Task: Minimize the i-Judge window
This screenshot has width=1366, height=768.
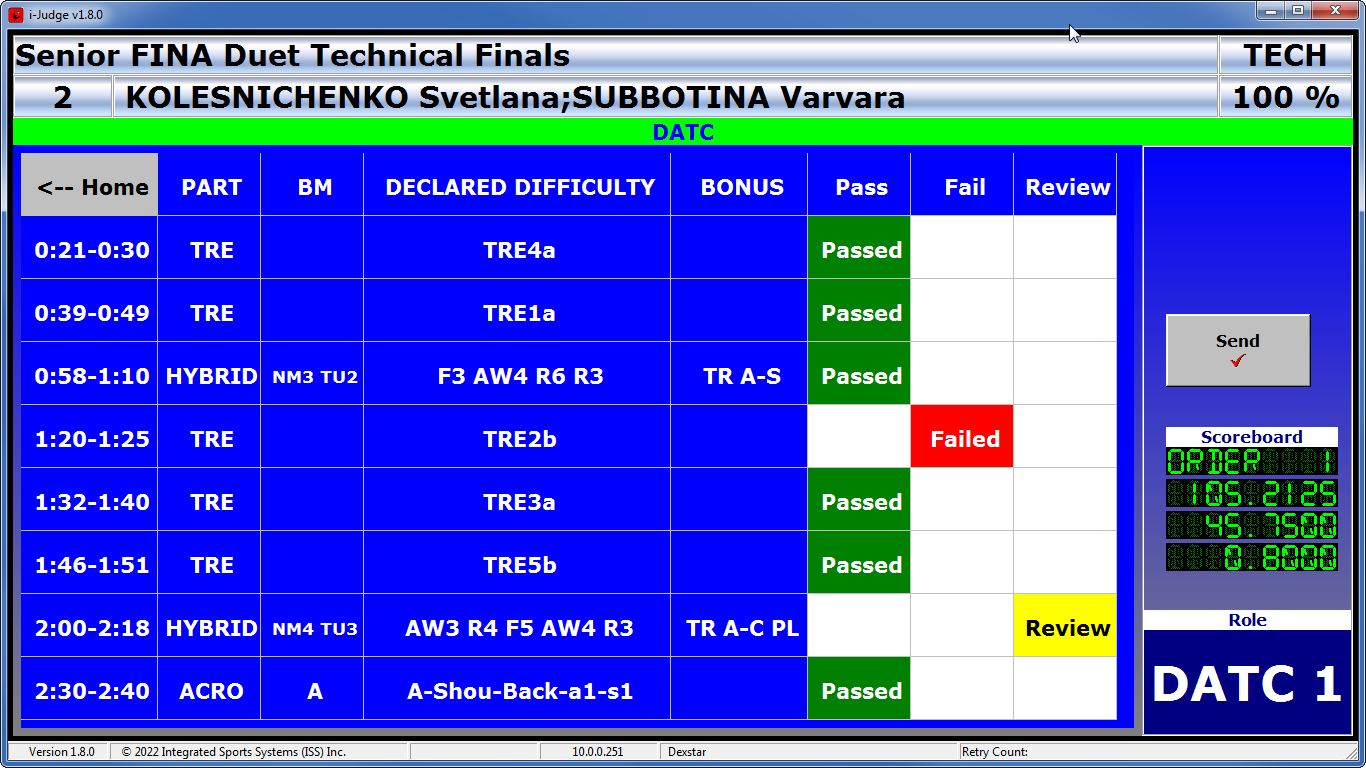Action: coord(1271,12)
